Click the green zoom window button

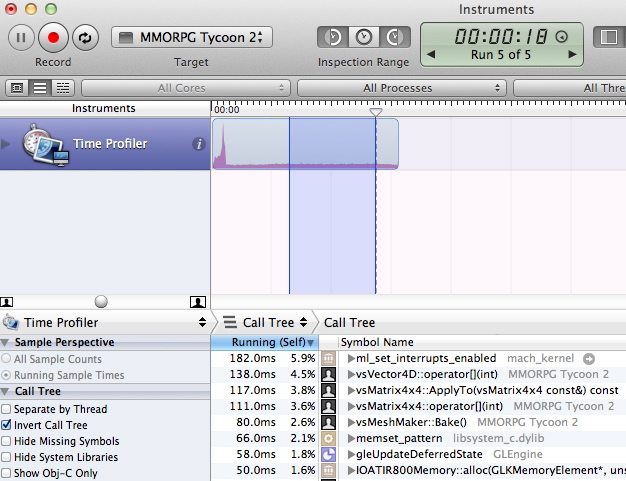click(x=51, y=8)
